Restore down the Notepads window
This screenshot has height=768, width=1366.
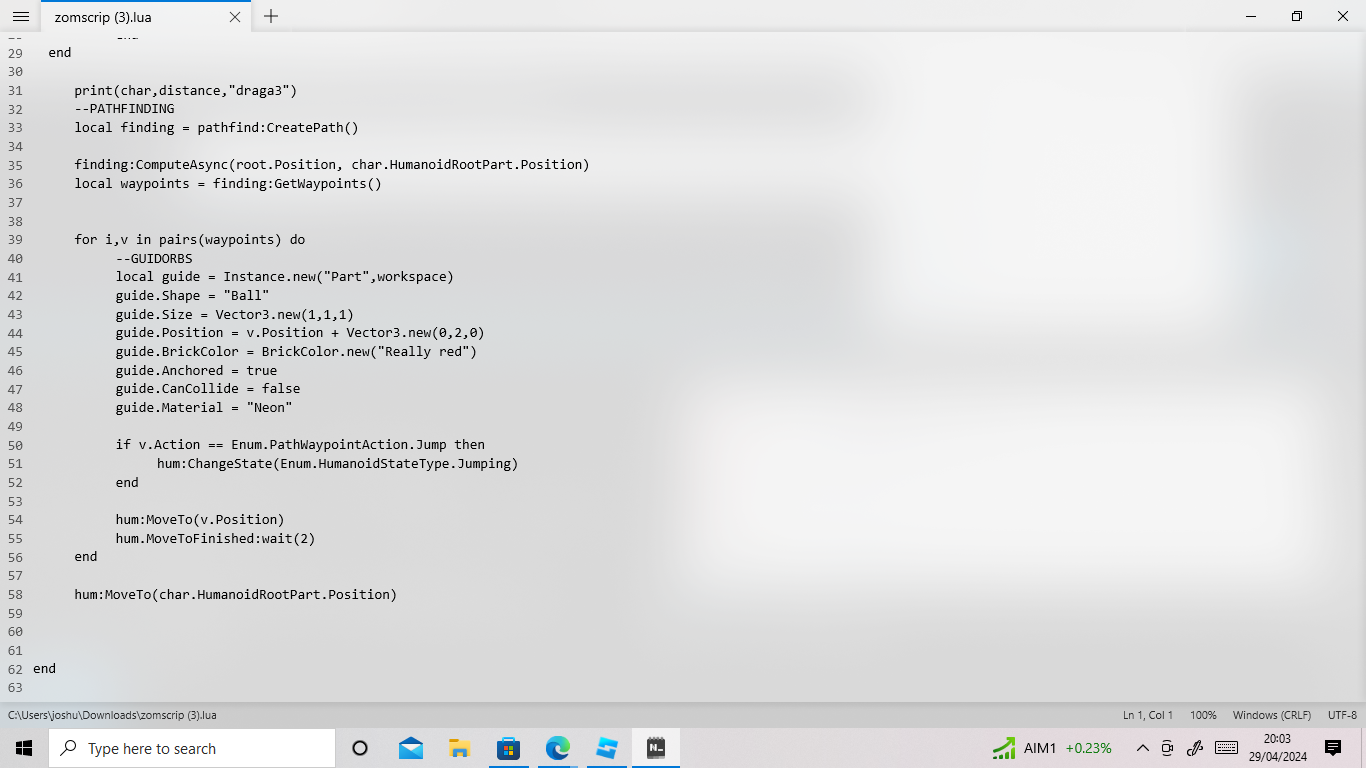click(1297, 16)
